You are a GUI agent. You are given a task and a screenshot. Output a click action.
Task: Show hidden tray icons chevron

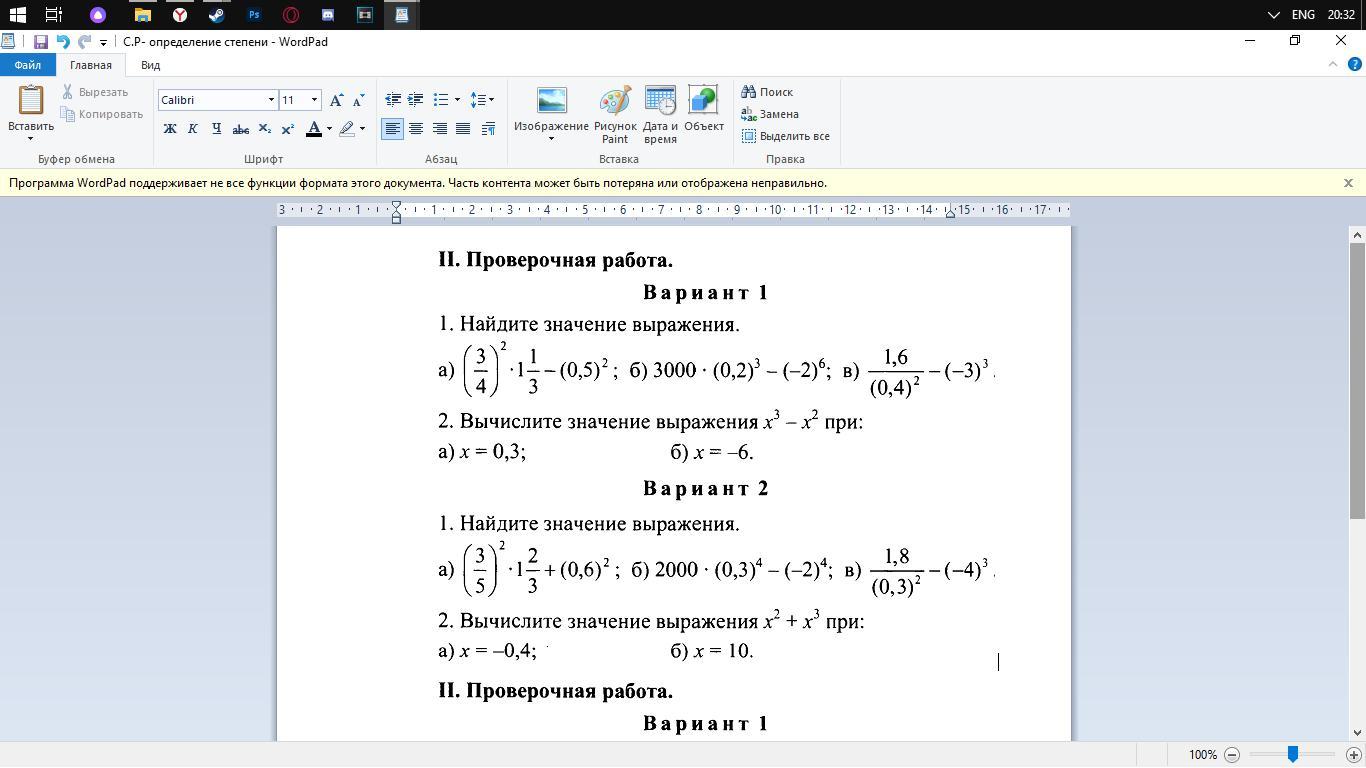pyautogui.click(x=1273, y=15)
